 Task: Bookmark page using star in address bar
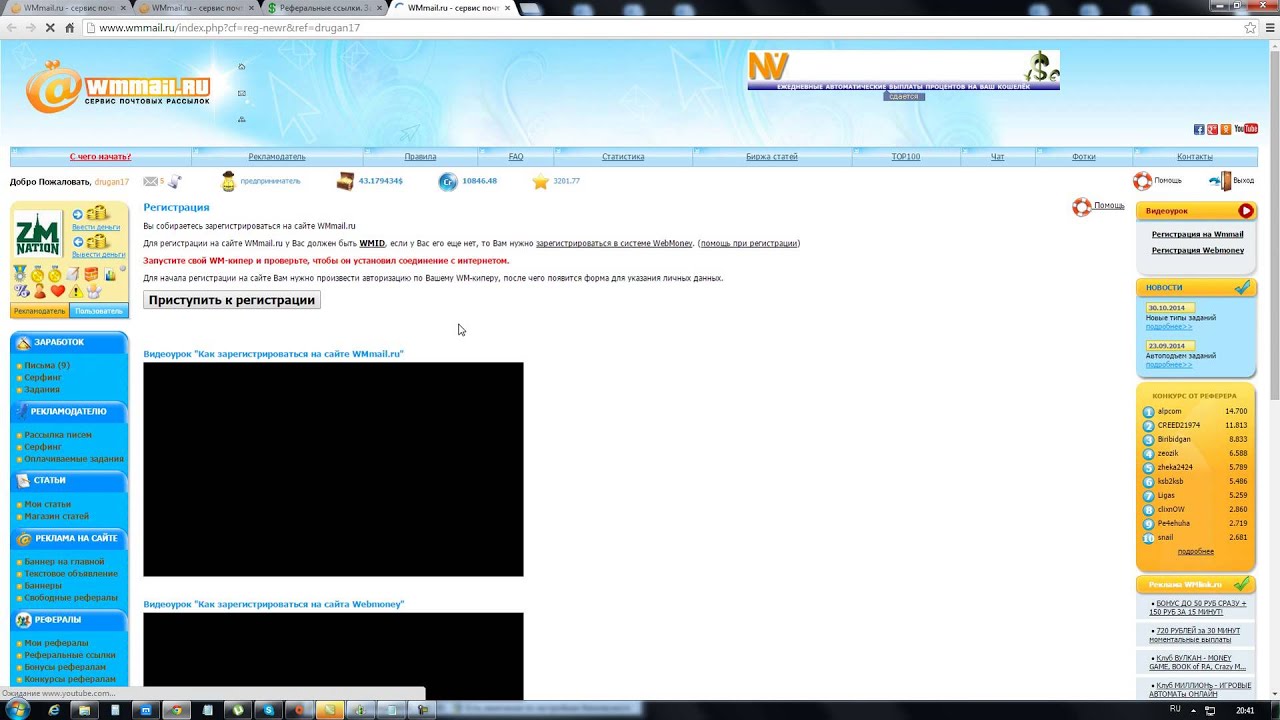1250,28
